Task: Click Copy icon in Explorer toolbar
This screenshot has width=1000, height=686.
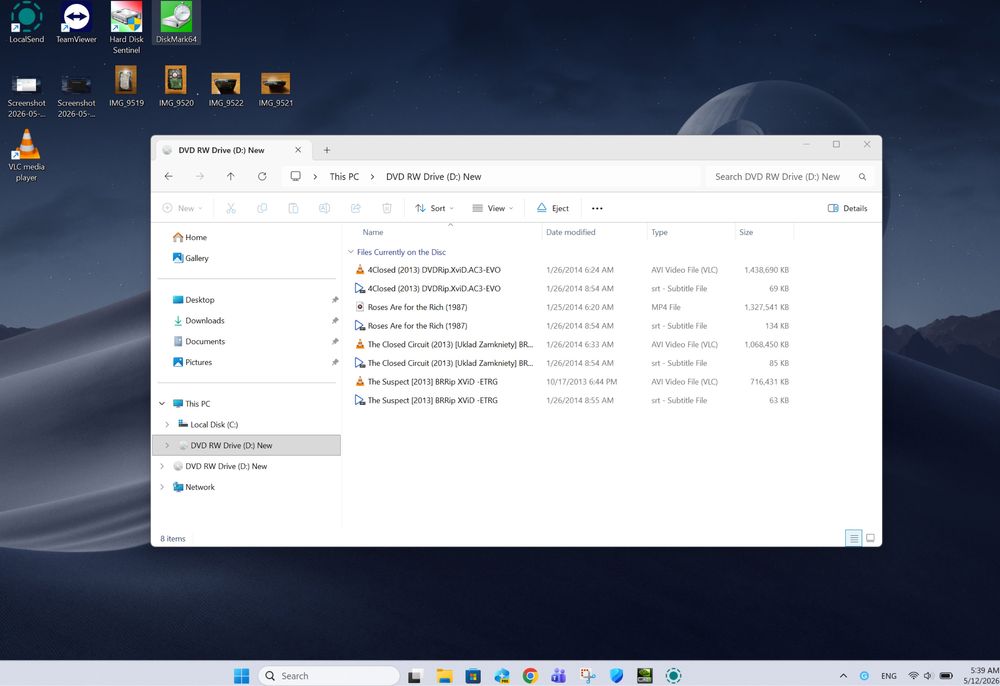Action: tap(262, 208)
